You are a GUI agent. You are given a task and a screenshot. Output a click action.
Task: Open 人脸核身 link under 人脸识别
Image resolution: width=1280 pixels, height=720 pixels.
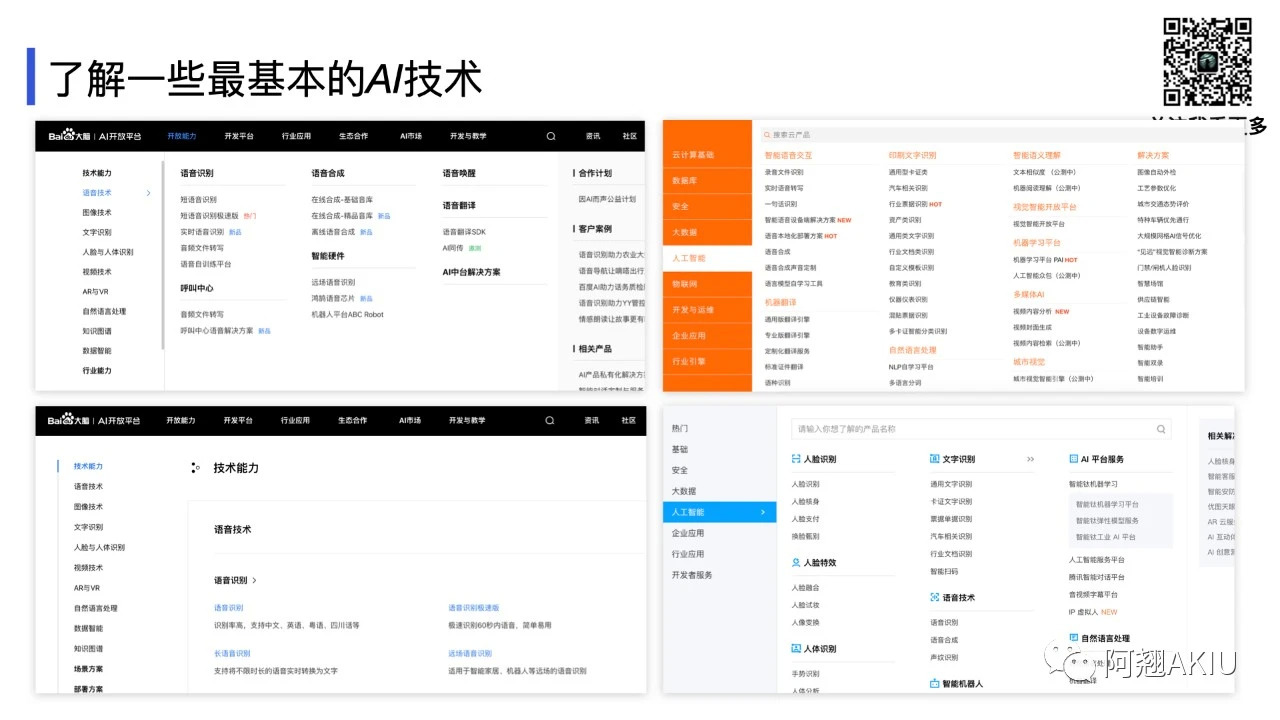point(805,501)
